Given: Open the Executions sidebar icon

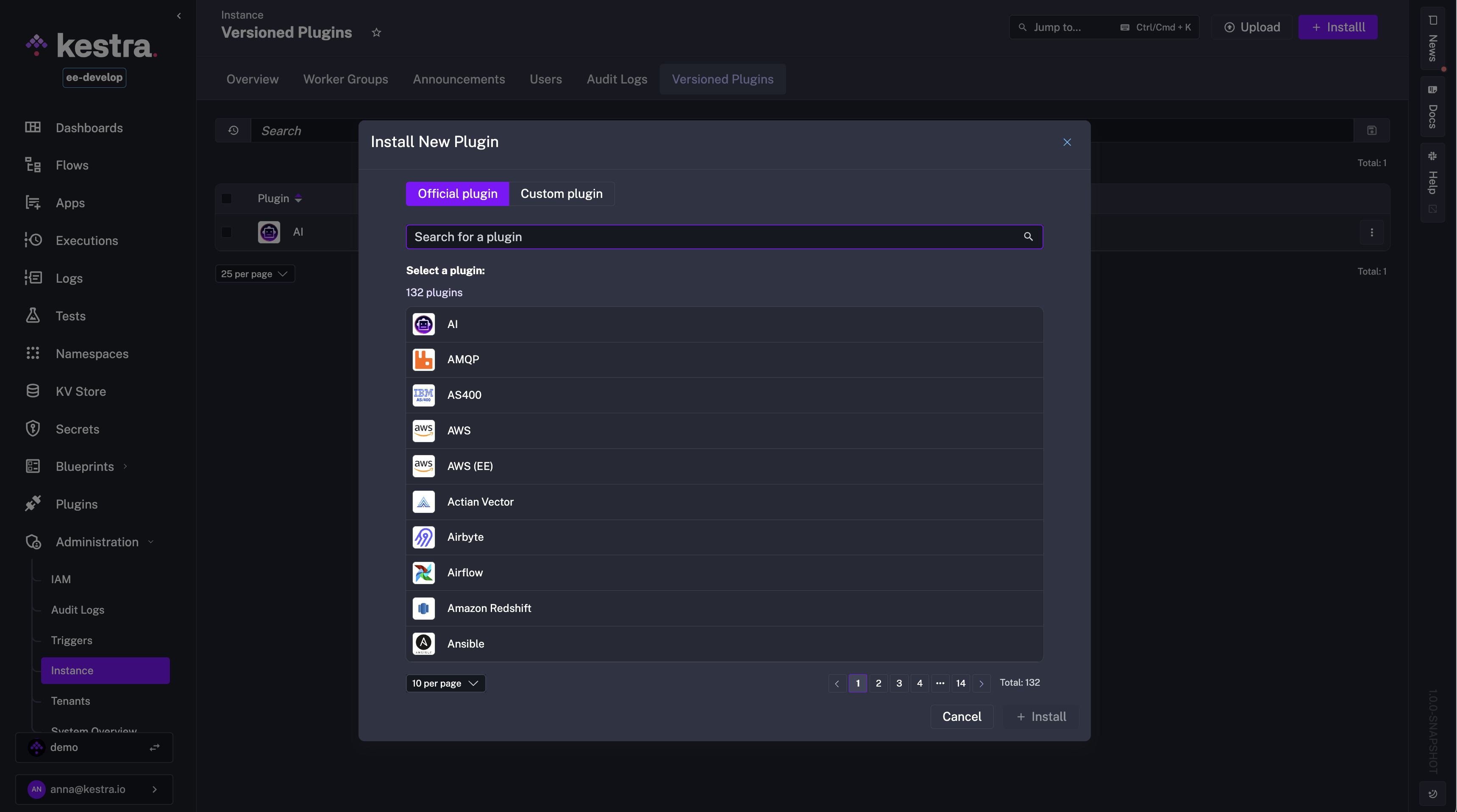Looking at the screenshot, I should click(x=33, y=240).
